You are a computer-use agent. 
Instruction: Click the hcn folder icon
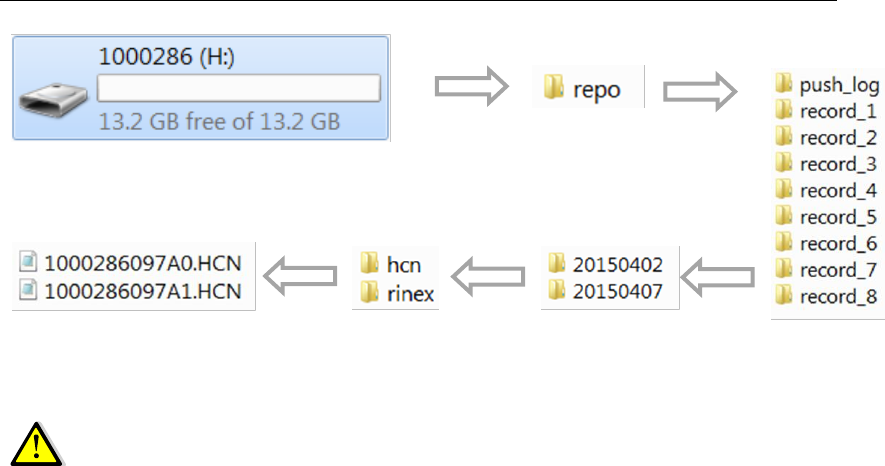pos(369,267)
